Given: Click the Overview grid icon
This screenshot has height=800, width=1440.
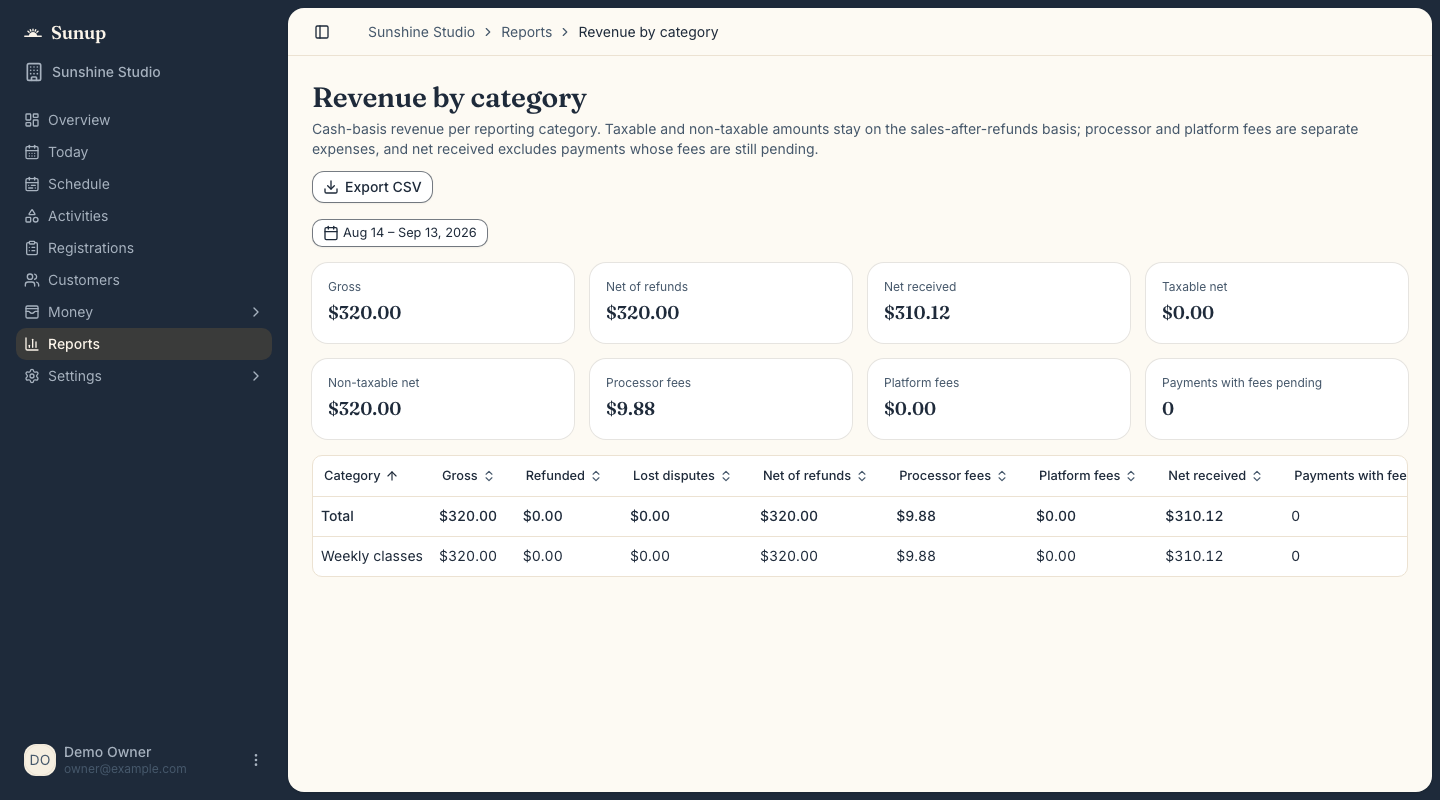Looking at the screenshot, I should point(32,120).
